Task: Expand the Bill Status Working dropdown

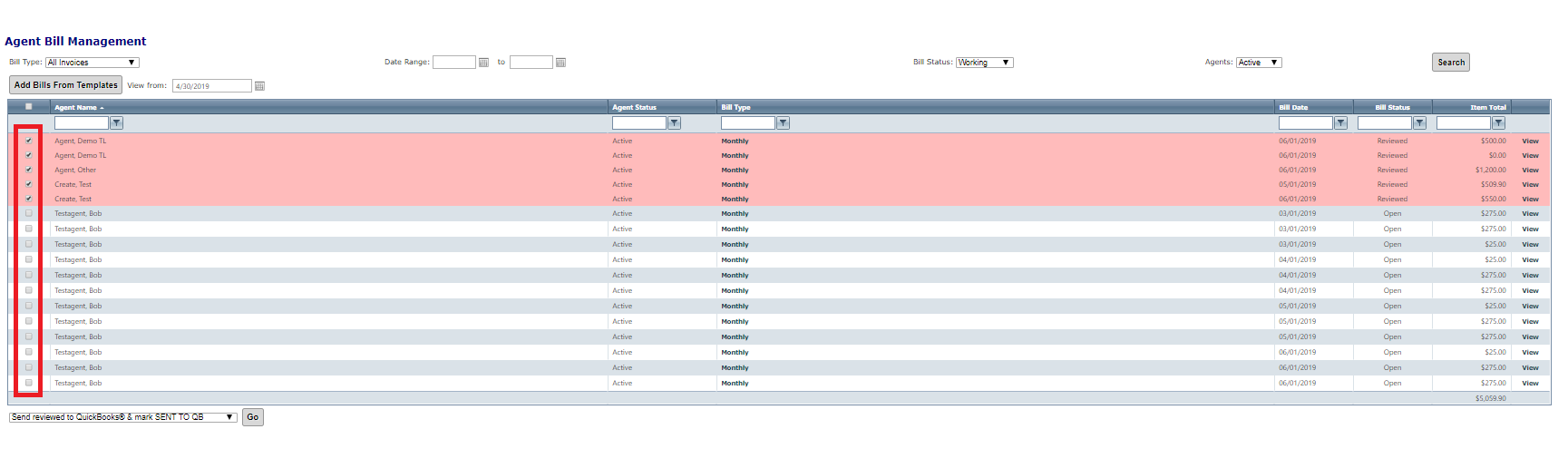Action: pos(984,63)
